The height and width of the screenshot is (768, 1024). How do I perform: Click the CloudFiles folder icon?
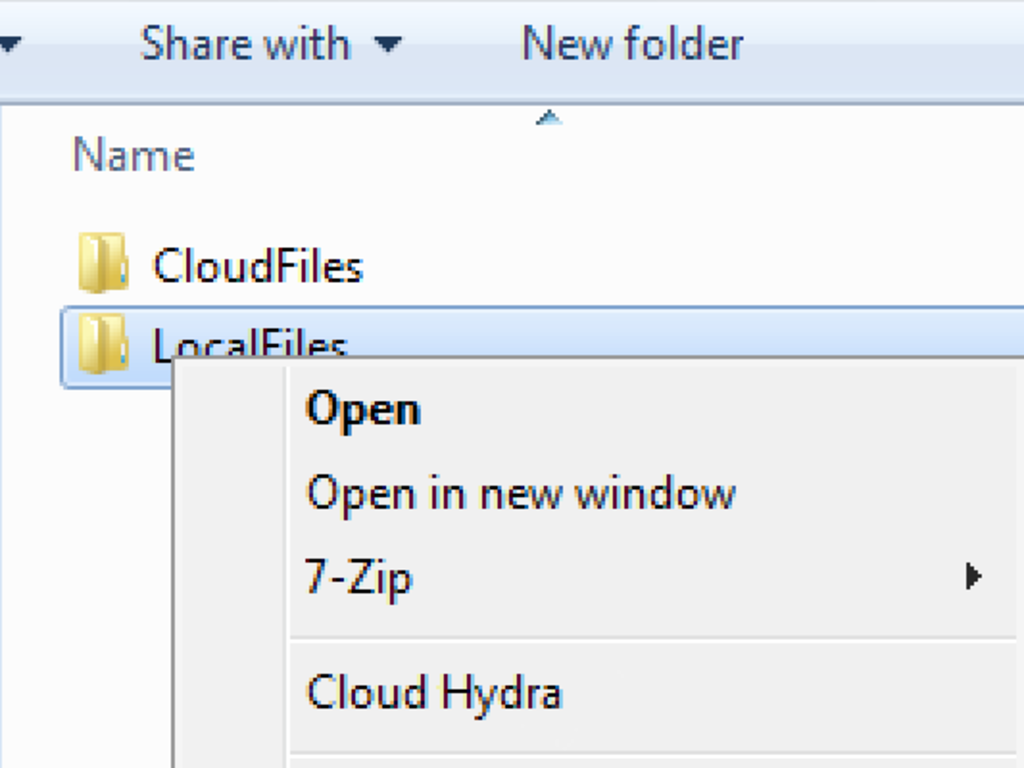(x=103, y=263)
